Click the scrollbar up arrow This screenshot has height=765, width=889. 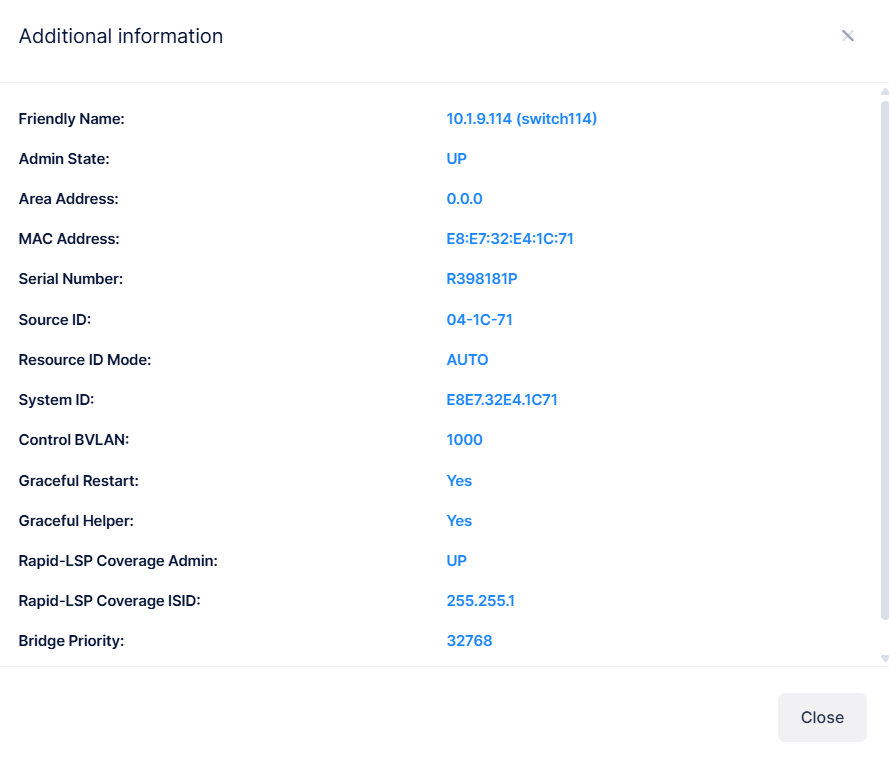(x=884, y=92)
